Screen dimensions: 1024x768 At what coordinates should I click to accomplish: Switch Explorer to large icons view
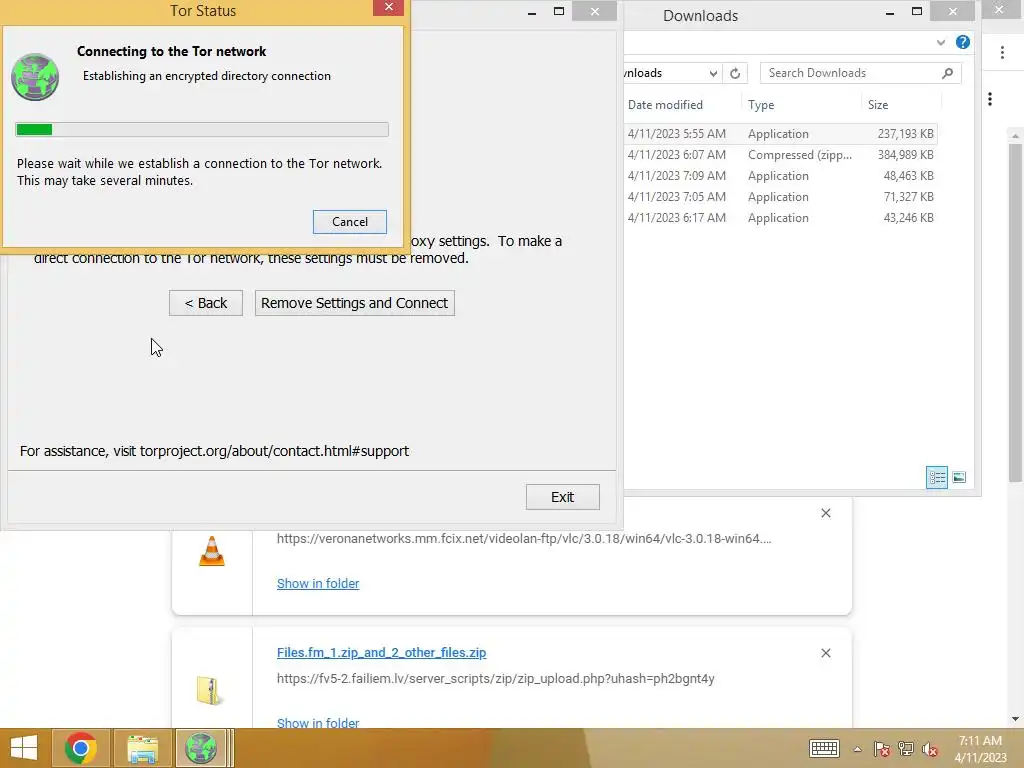[x=959, y=477]
